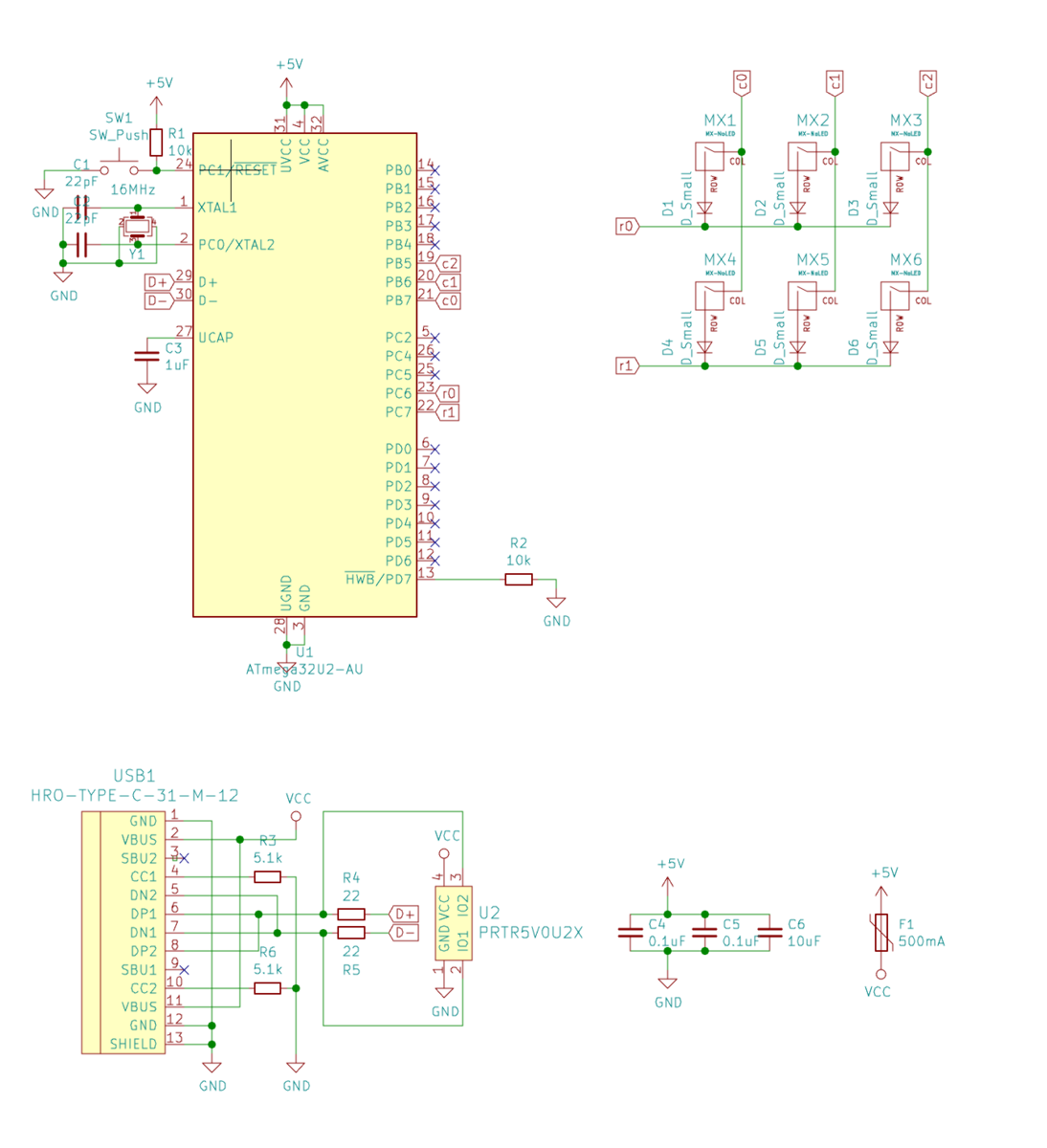Click the CC1 pin name on USB1

tap(144, 876)
